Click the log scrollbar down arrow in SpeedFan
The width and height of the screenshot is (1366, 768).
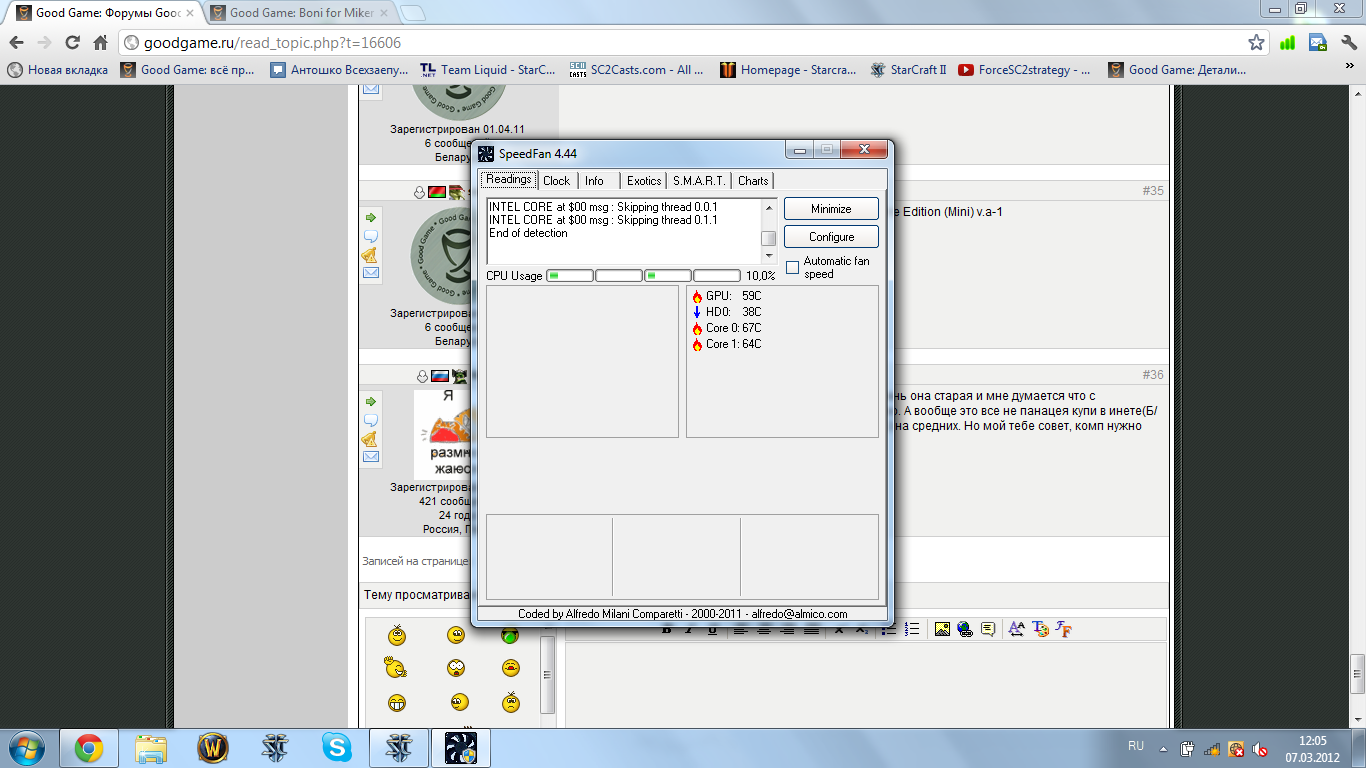pyautogui.click(x=769, y=256)
